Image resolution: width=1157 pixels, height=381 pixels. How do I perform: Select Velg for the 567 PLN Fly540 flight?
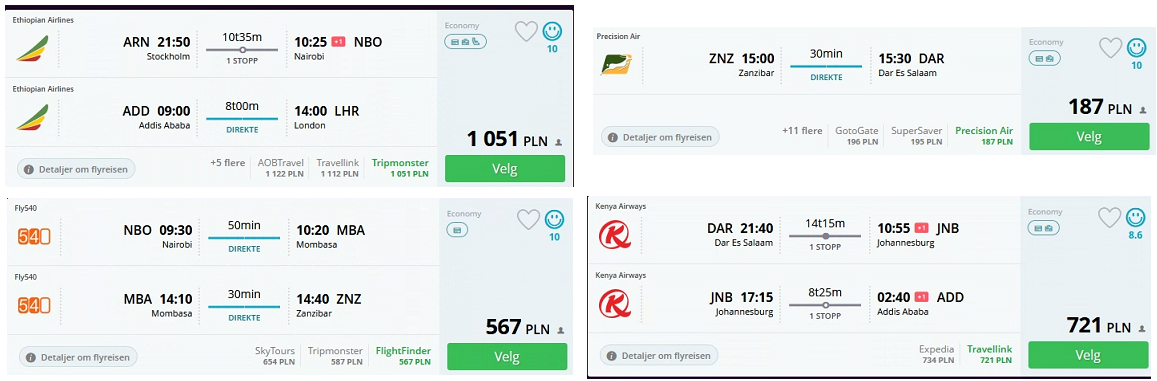click(507, 357)
